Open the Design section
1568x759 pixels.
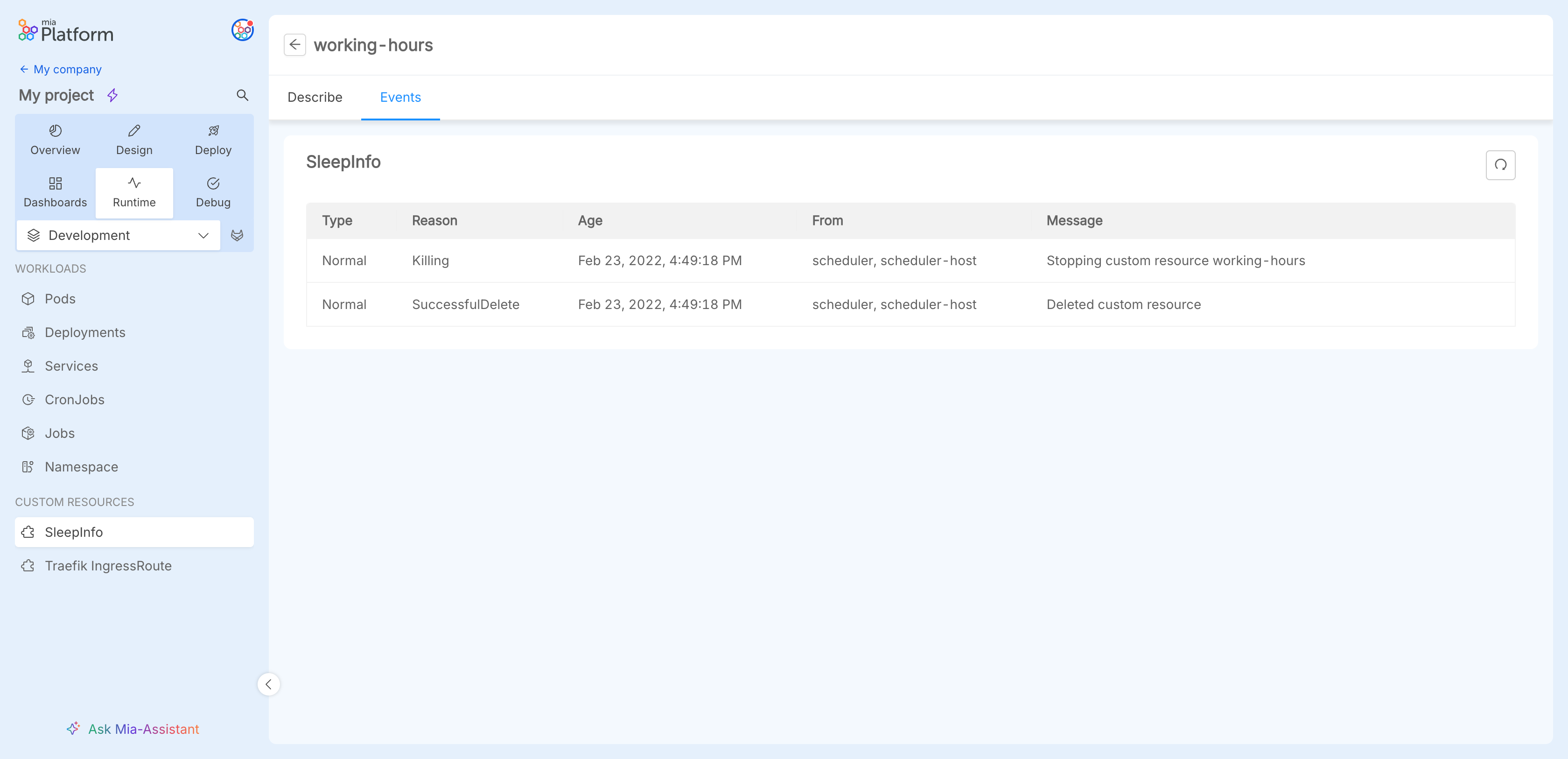pos(134,140)
